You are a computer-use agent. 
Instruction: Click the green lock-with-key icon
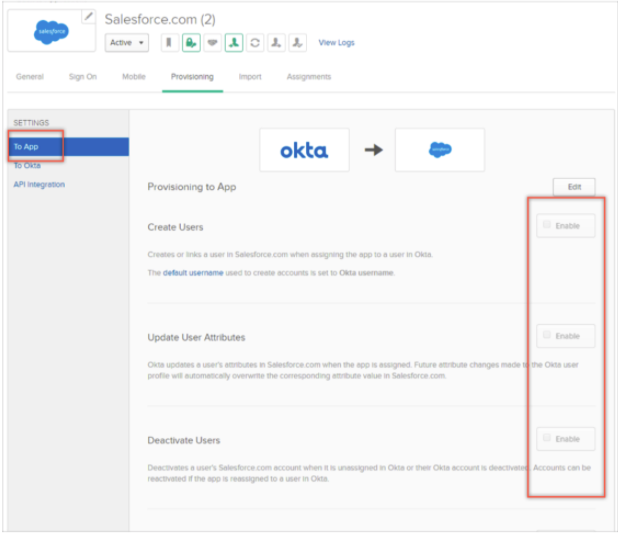191,43
